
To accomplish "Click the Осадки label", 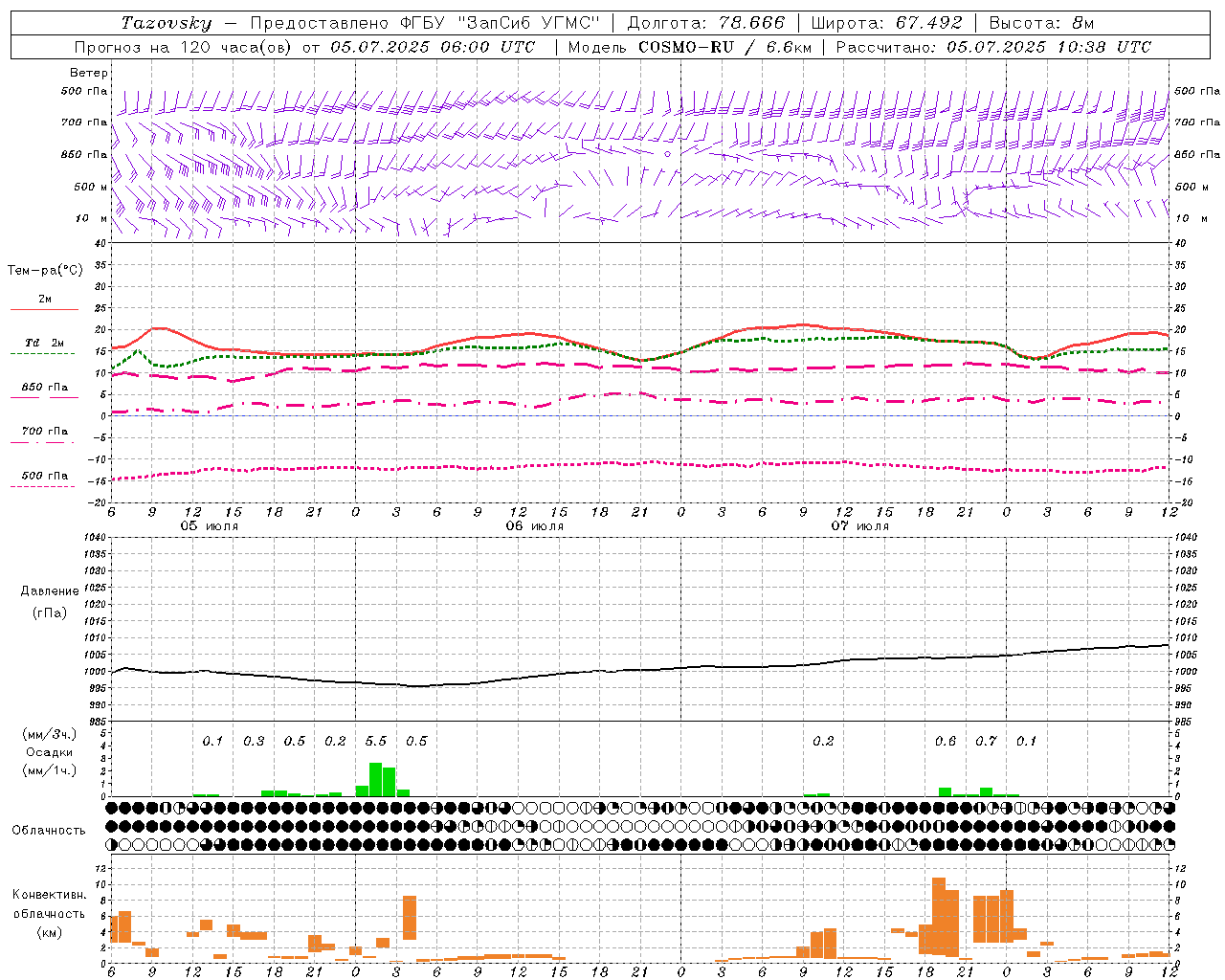I will tap(49, 752).
